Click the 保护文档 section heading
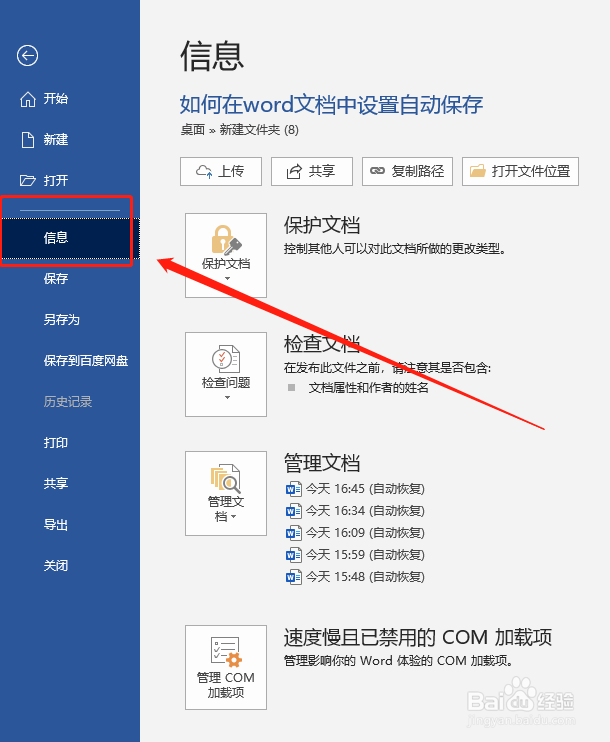The height and width of the screenshot is (742, 610). [x=322, y=225]
